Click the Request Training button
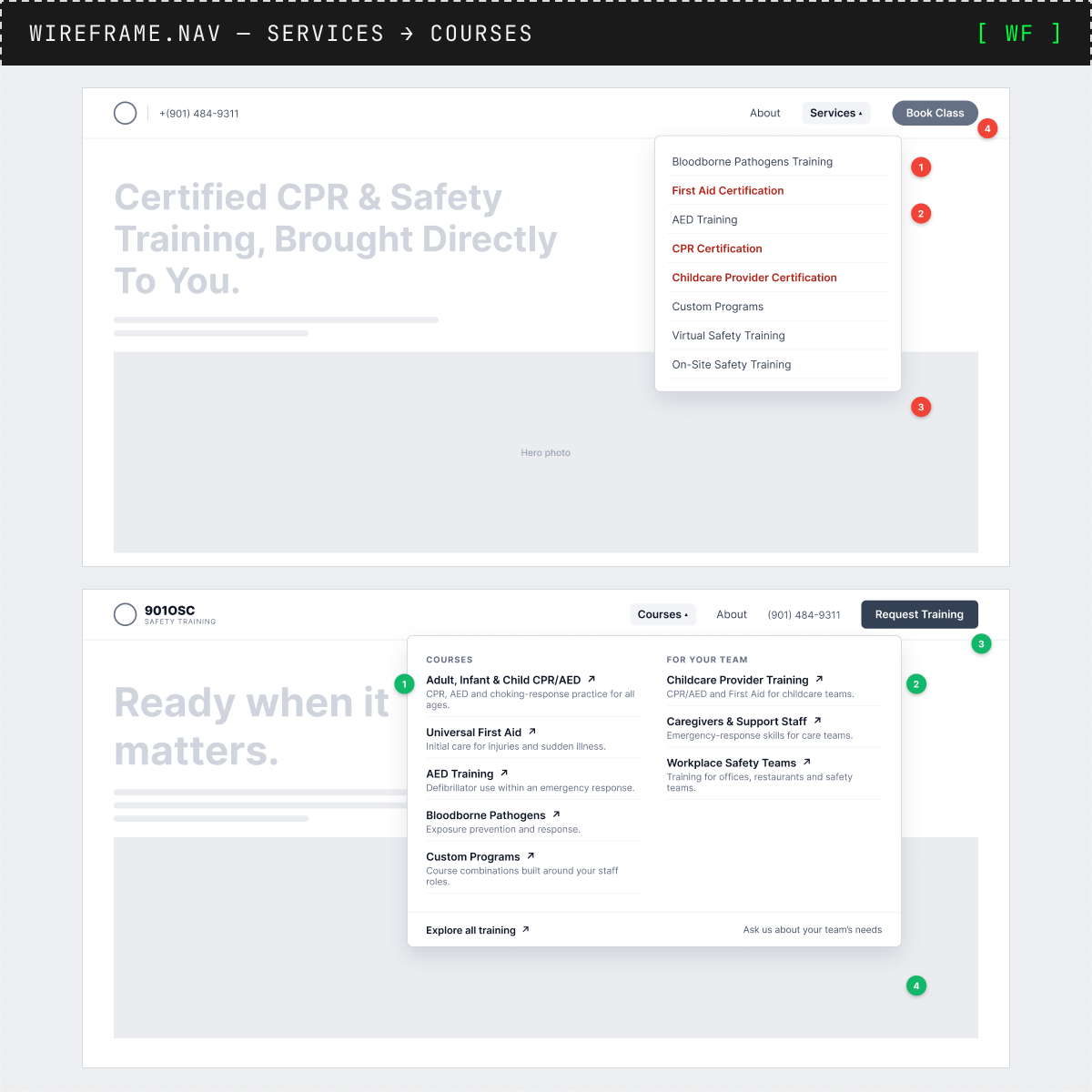 pos(919,614)
